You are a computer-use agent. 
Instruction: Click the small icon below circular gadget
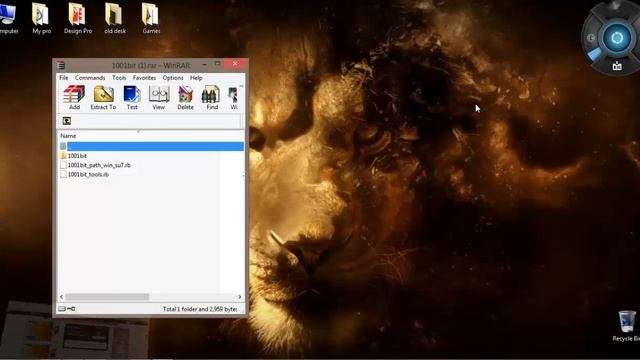click(x=617, y=66)
